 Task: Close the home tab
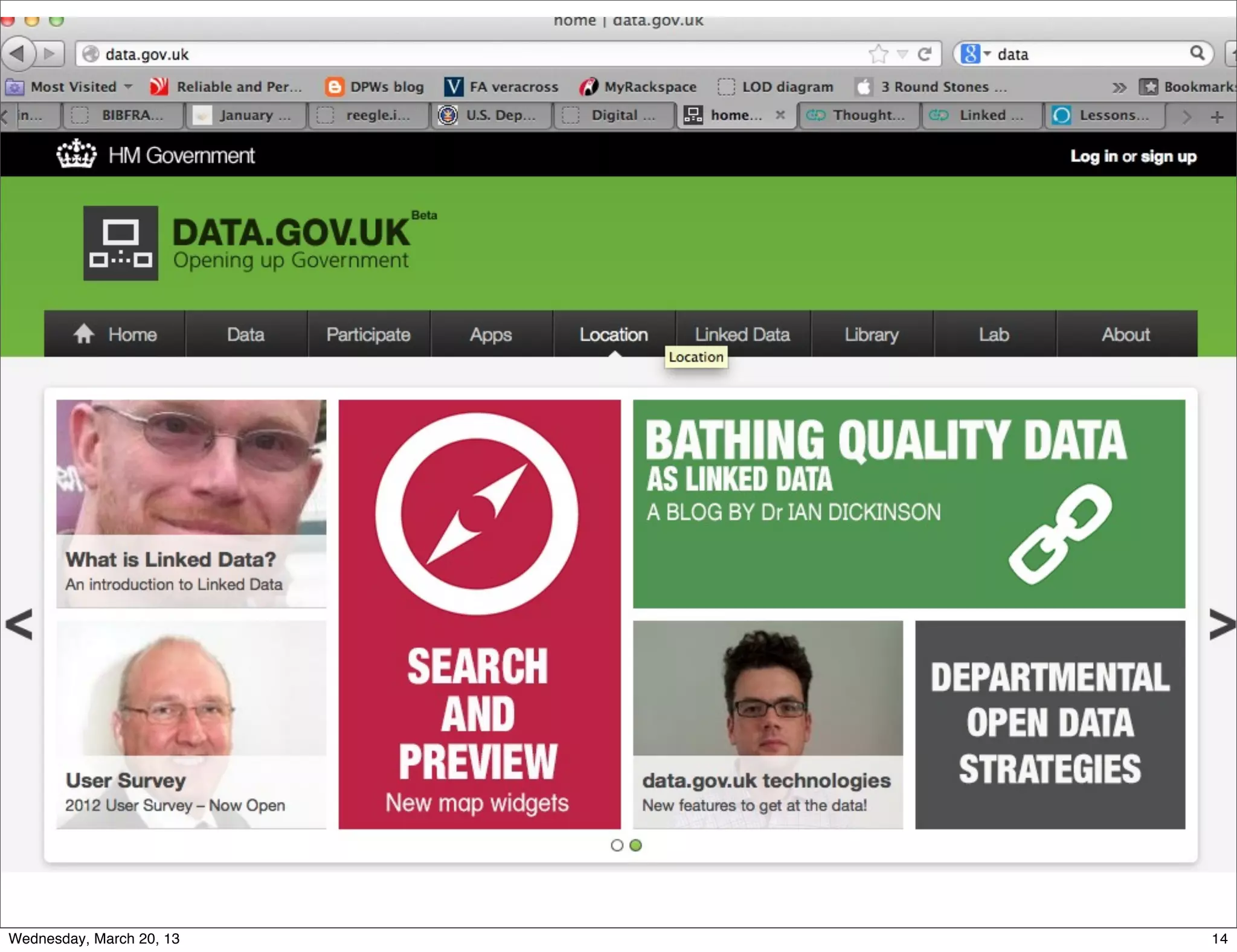click(780, 115)
